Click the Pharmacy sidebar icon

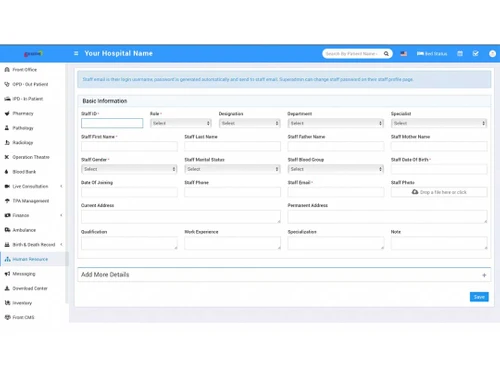point(7,113)
